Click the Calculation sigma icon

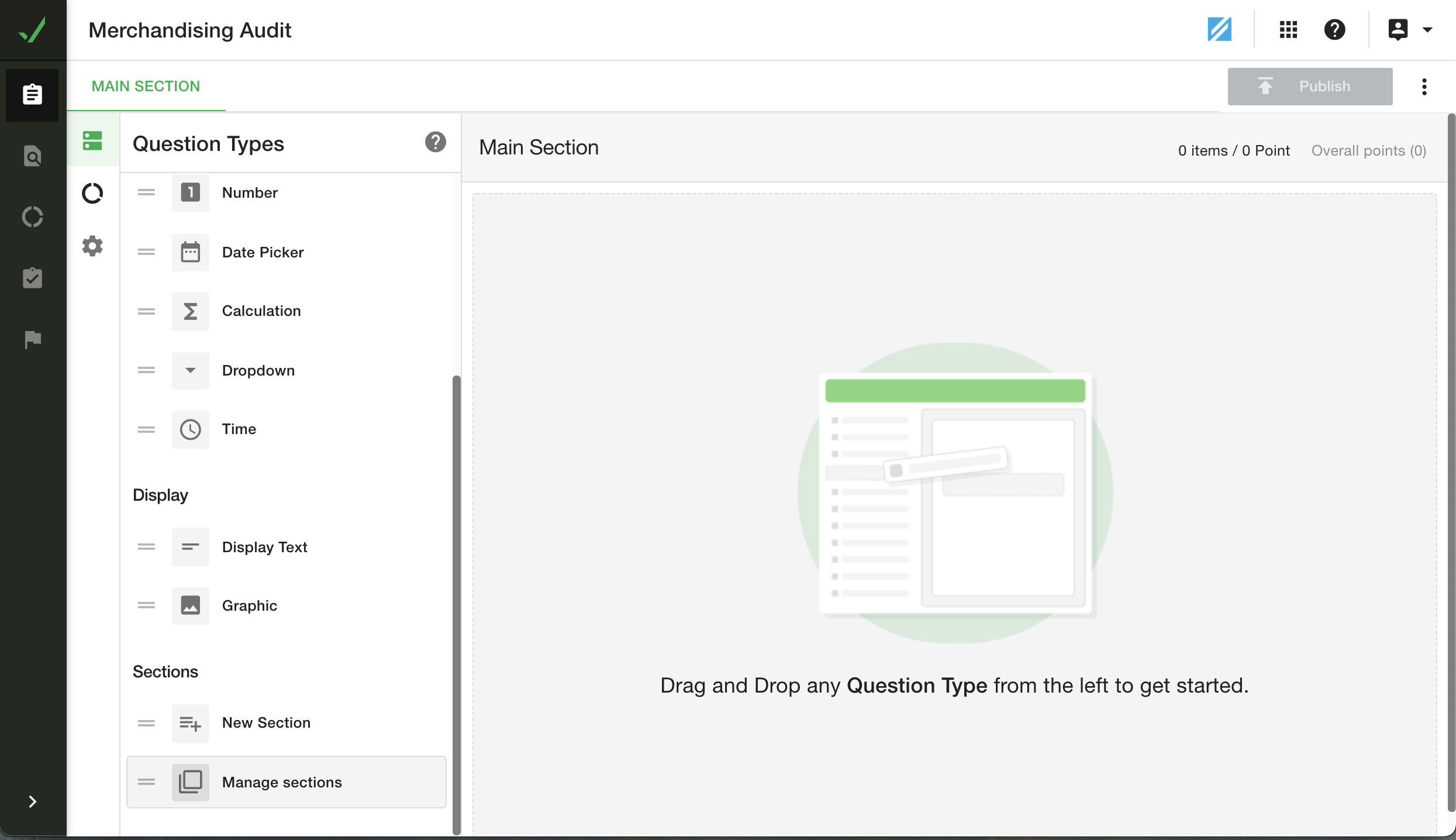tap(190, 311)
